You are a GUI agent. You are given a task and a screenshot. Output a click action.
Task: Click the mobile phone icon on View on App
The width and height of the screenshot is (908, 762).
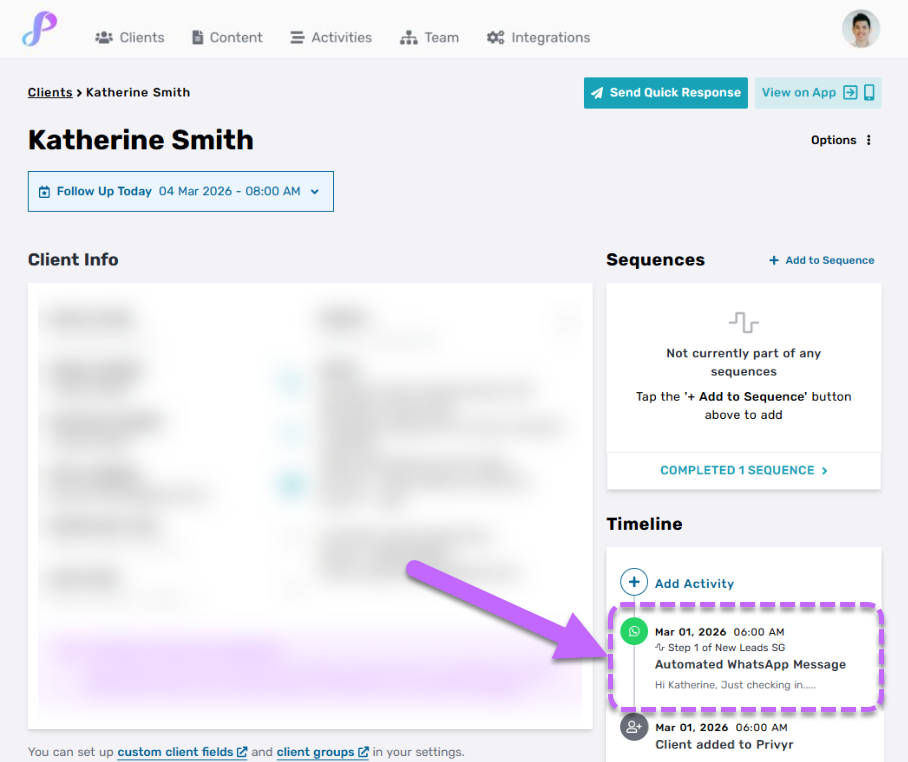869,92
